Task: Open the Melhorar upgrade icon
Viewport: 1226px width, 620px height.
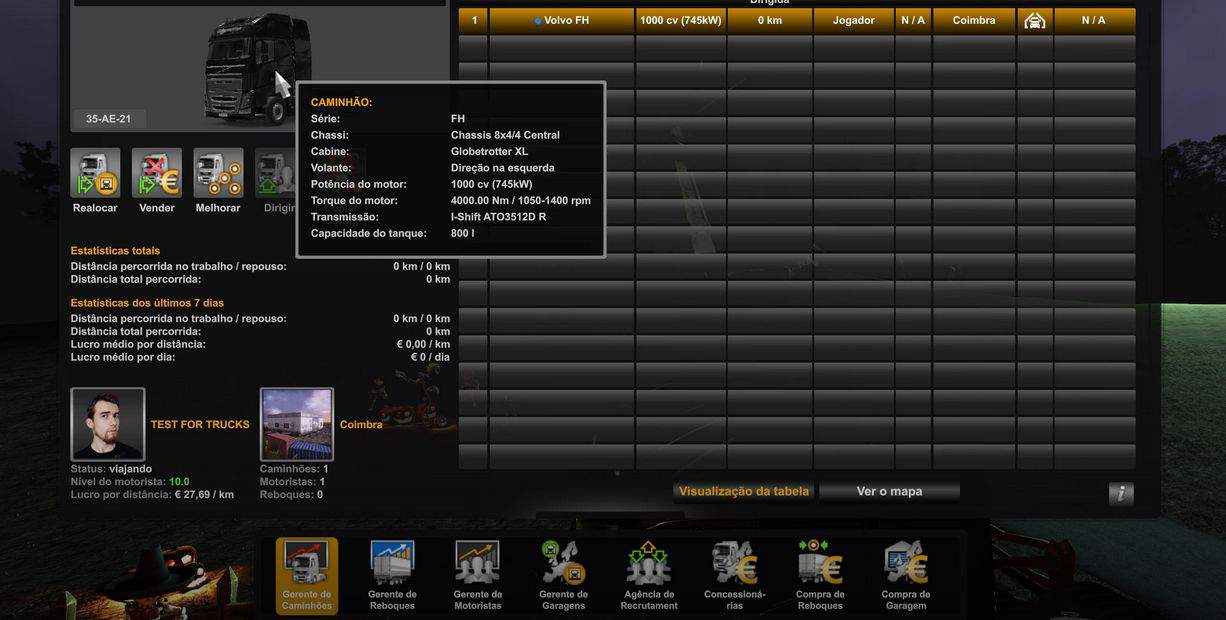Action: (218, 173)
